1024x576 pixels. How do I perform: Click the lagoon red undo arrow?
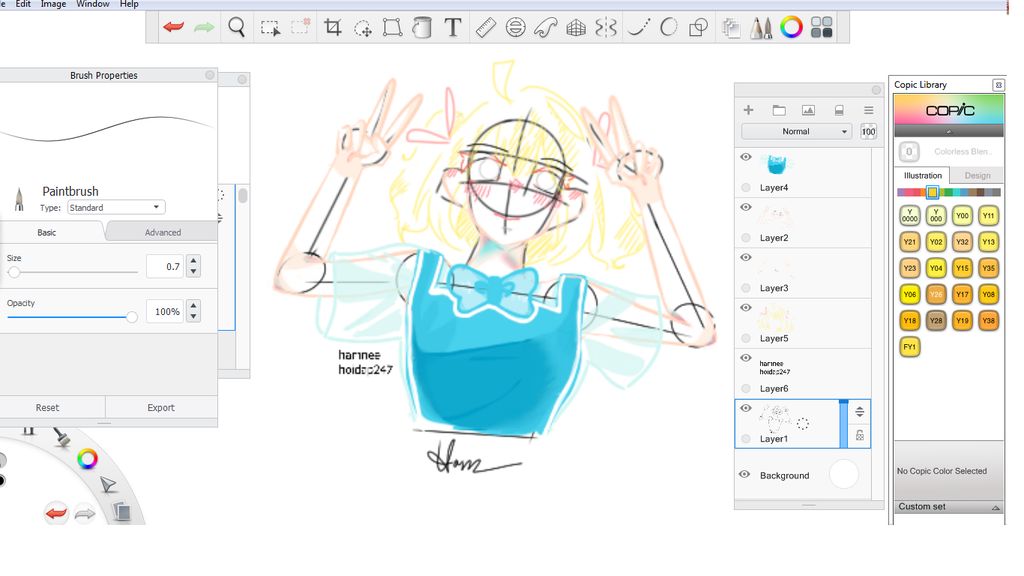point(56,513)
